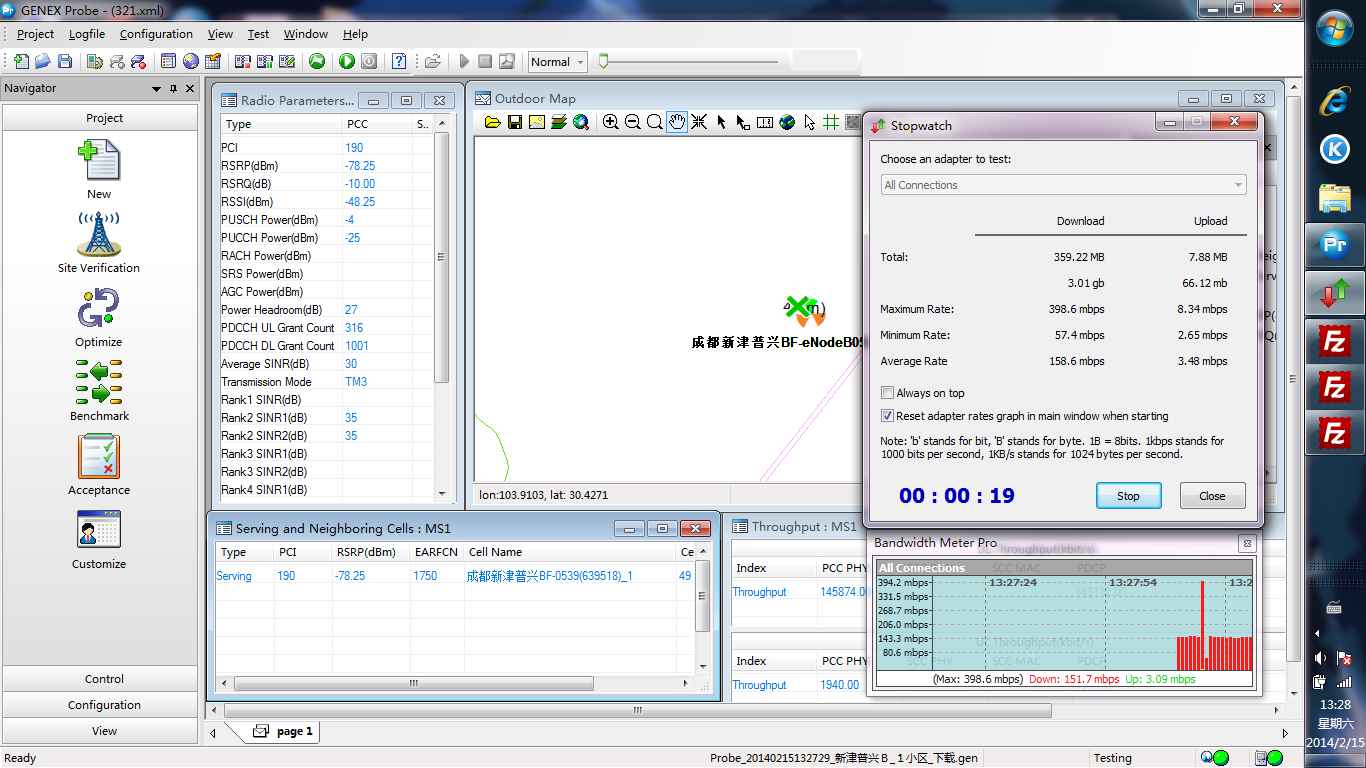Click the clock showing 13:28

(1335, 705)
